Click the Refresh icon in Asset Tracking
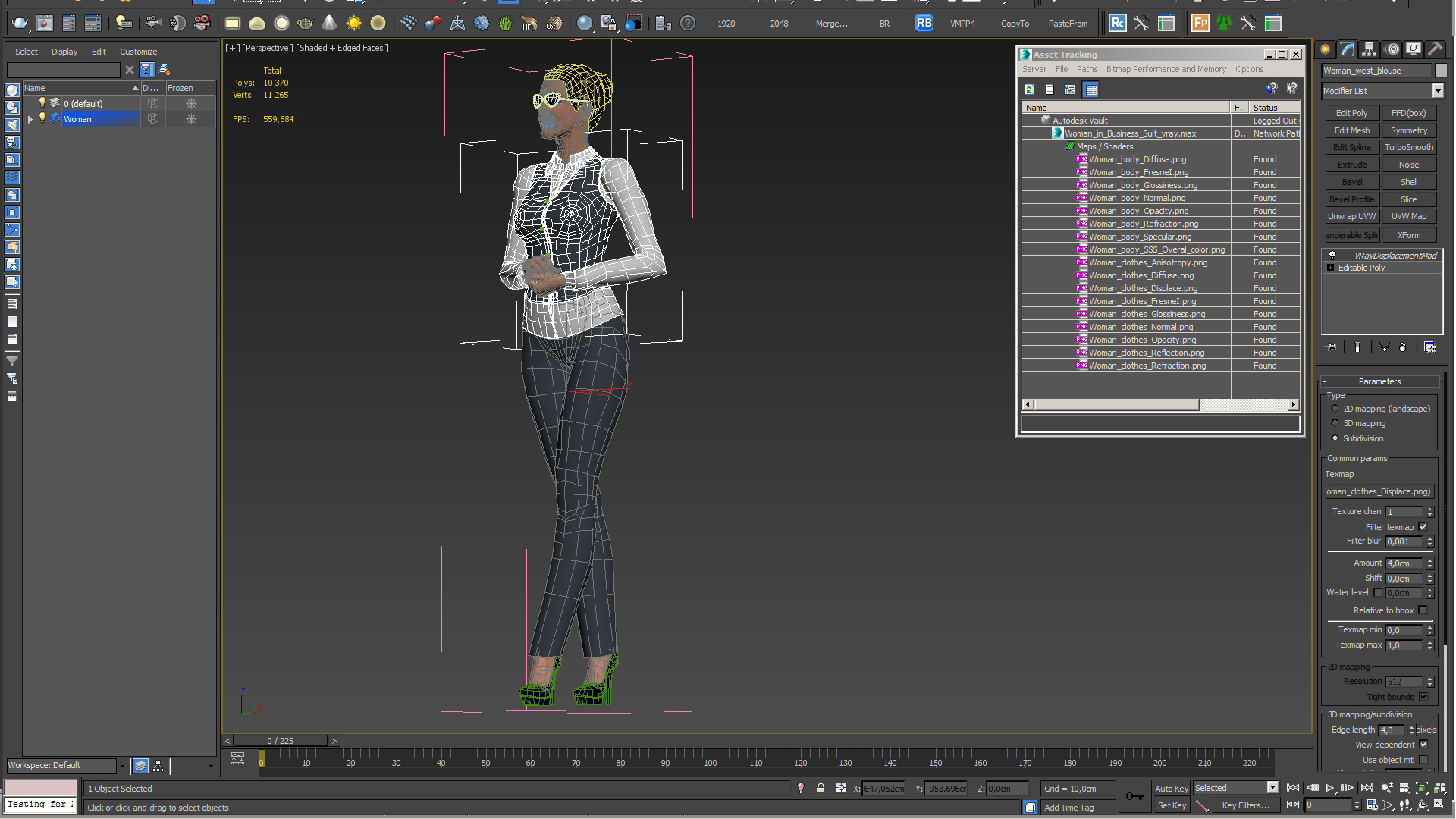1456x819 pixels. click(1029, 89)
